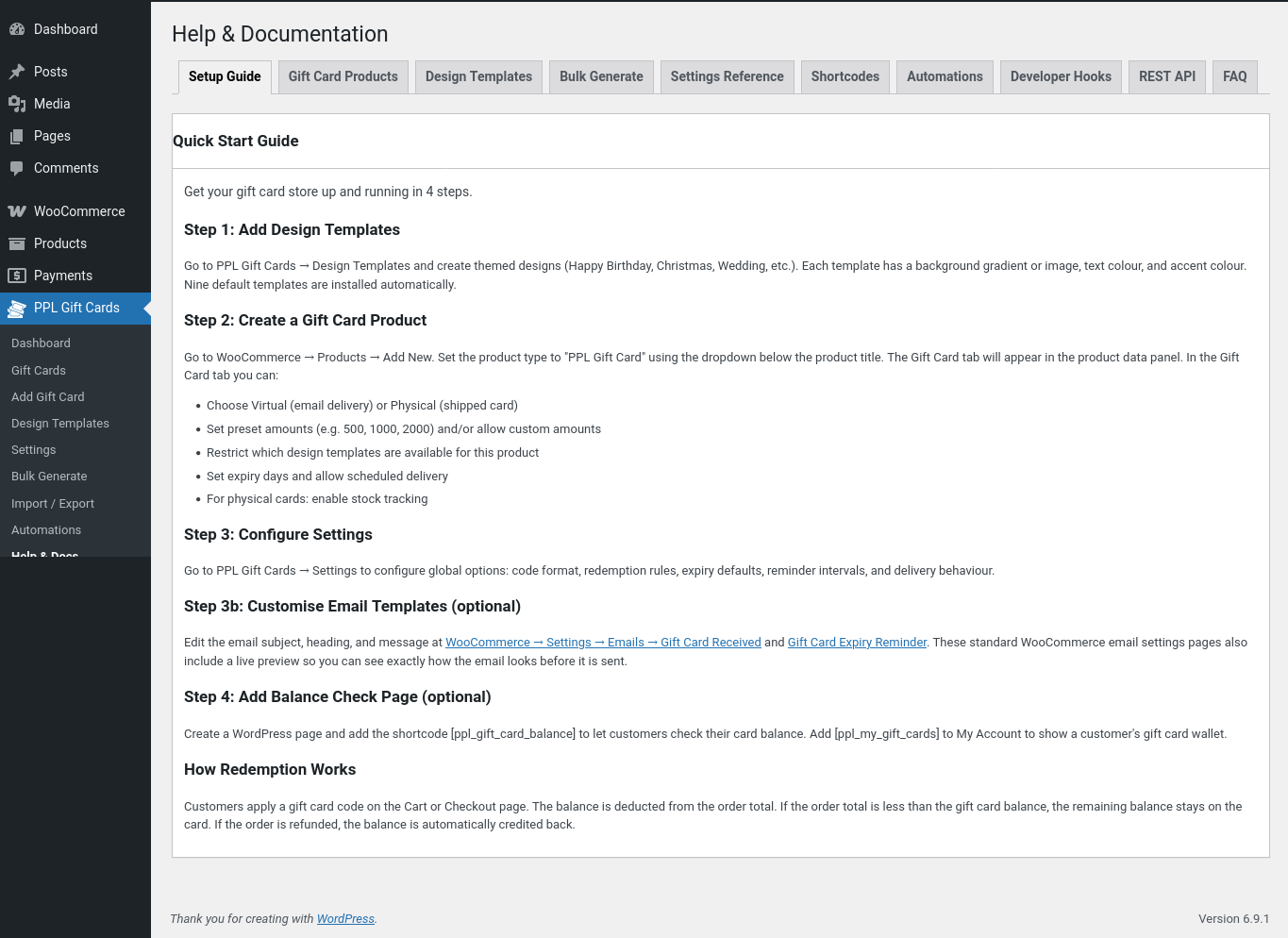Click the Media library icon
Image resolution: width=1288 pixels, height=938 pixels.
point(17,104)
